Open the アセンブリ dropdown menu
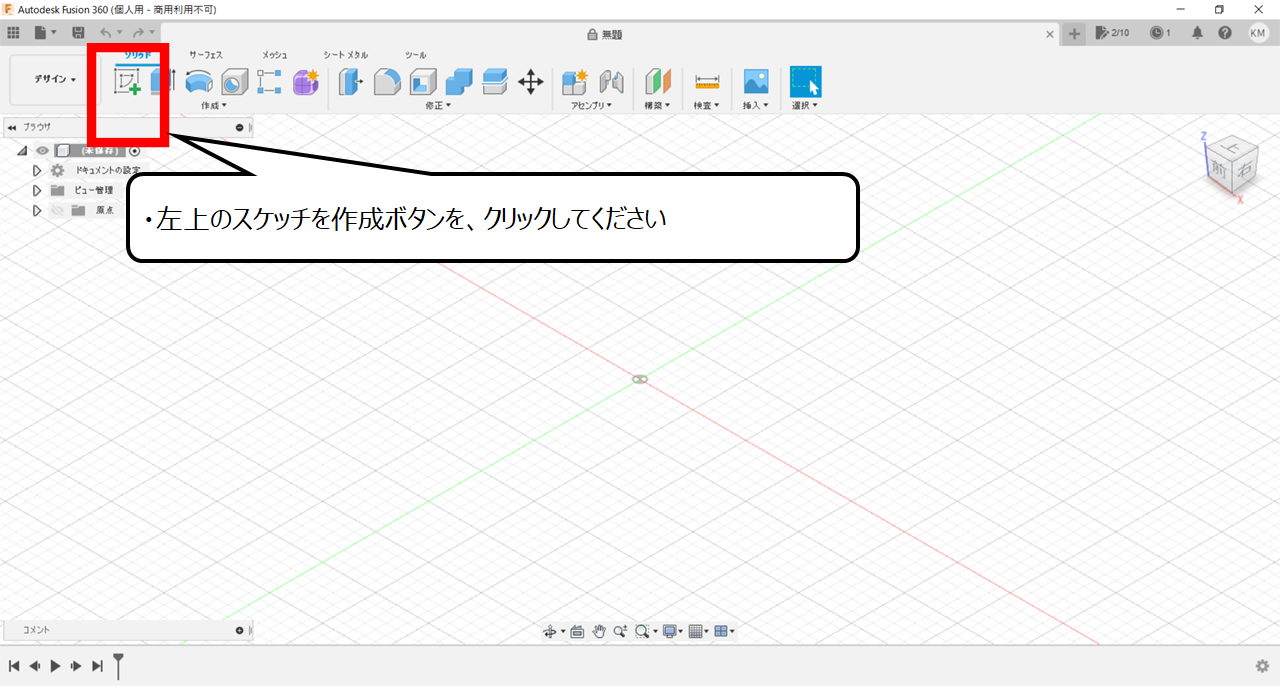The height and width of the screenshot is (686, 1280). 591,105
